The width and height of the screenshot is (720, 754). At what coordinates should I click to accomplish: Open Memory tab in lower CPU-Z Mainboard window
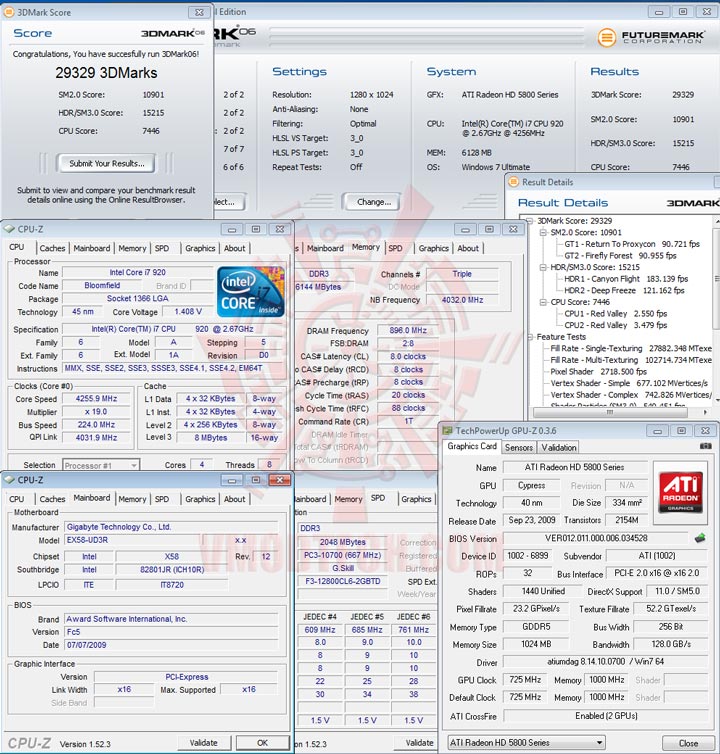[x=132, y=499]
